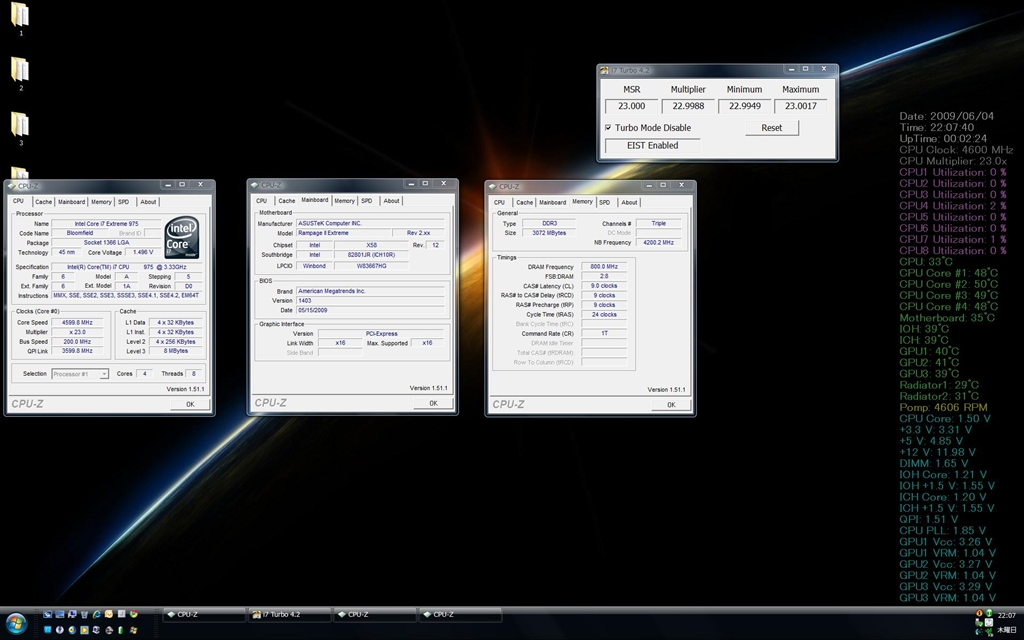Click the EIST Enabled status field

pos(652,146)
